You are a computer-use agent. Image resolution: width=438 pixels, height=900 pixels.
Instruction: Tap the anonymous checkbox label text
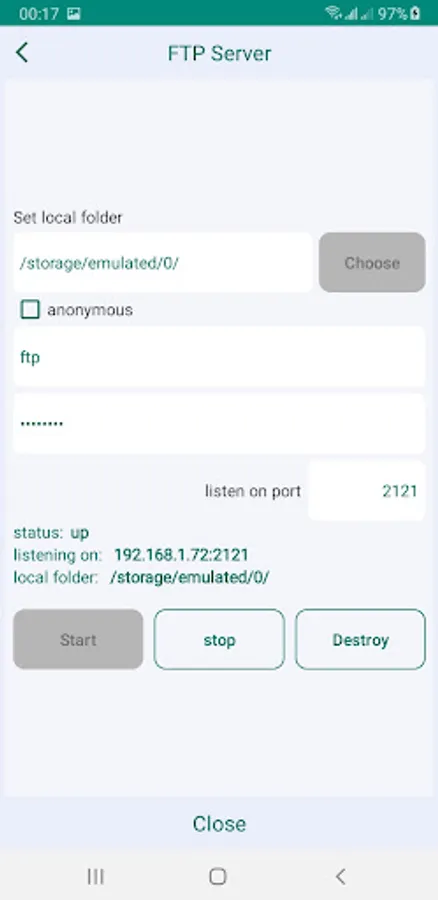[90, 310]
